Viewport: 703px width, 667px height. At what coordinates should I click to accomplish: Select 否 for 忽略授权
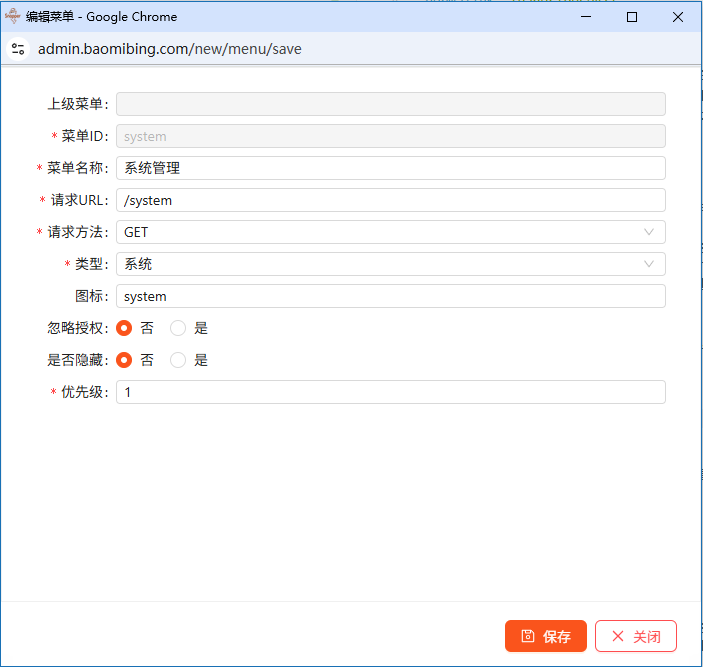[x=125, y=328]
